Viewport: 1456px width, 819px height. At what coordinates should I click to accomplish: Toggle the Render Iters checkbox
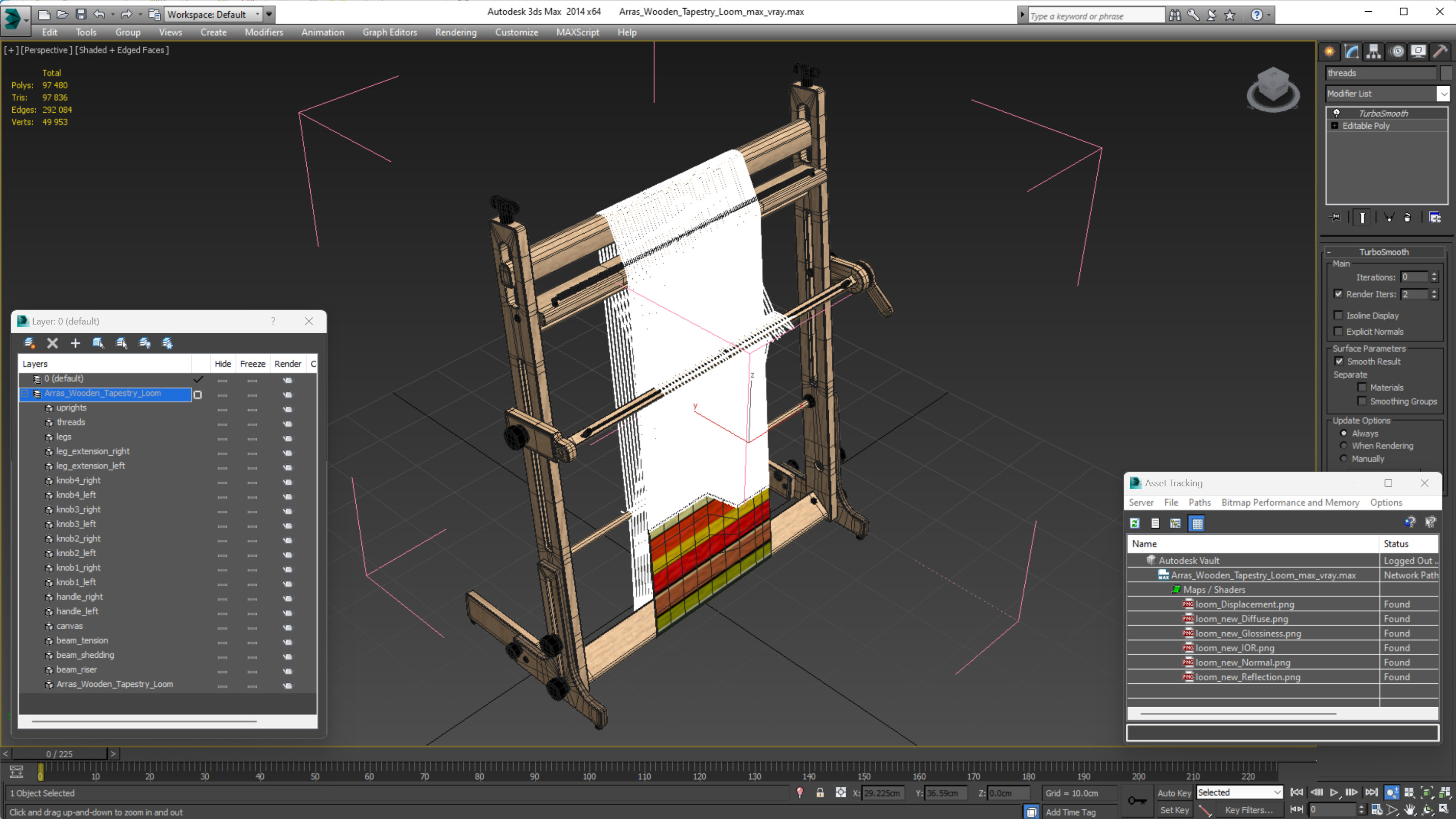1338,294
